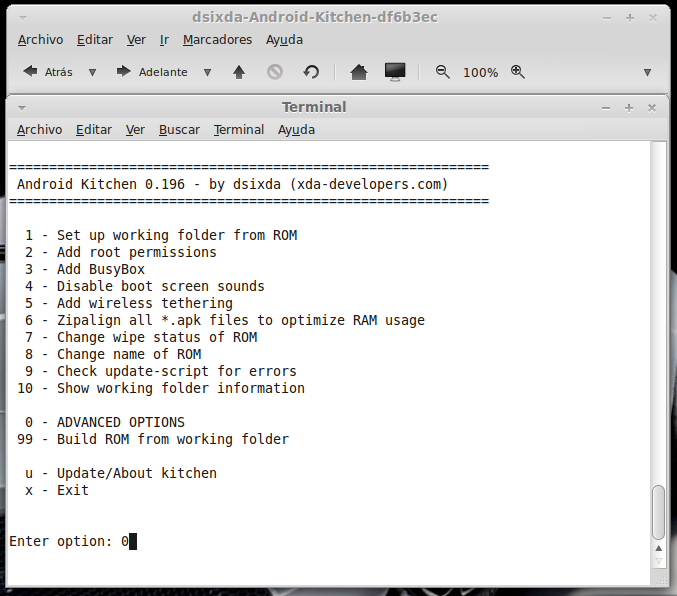Click 'Update/About kitchen' line
This screenshot has width=677, height=596.
[136, 473]
